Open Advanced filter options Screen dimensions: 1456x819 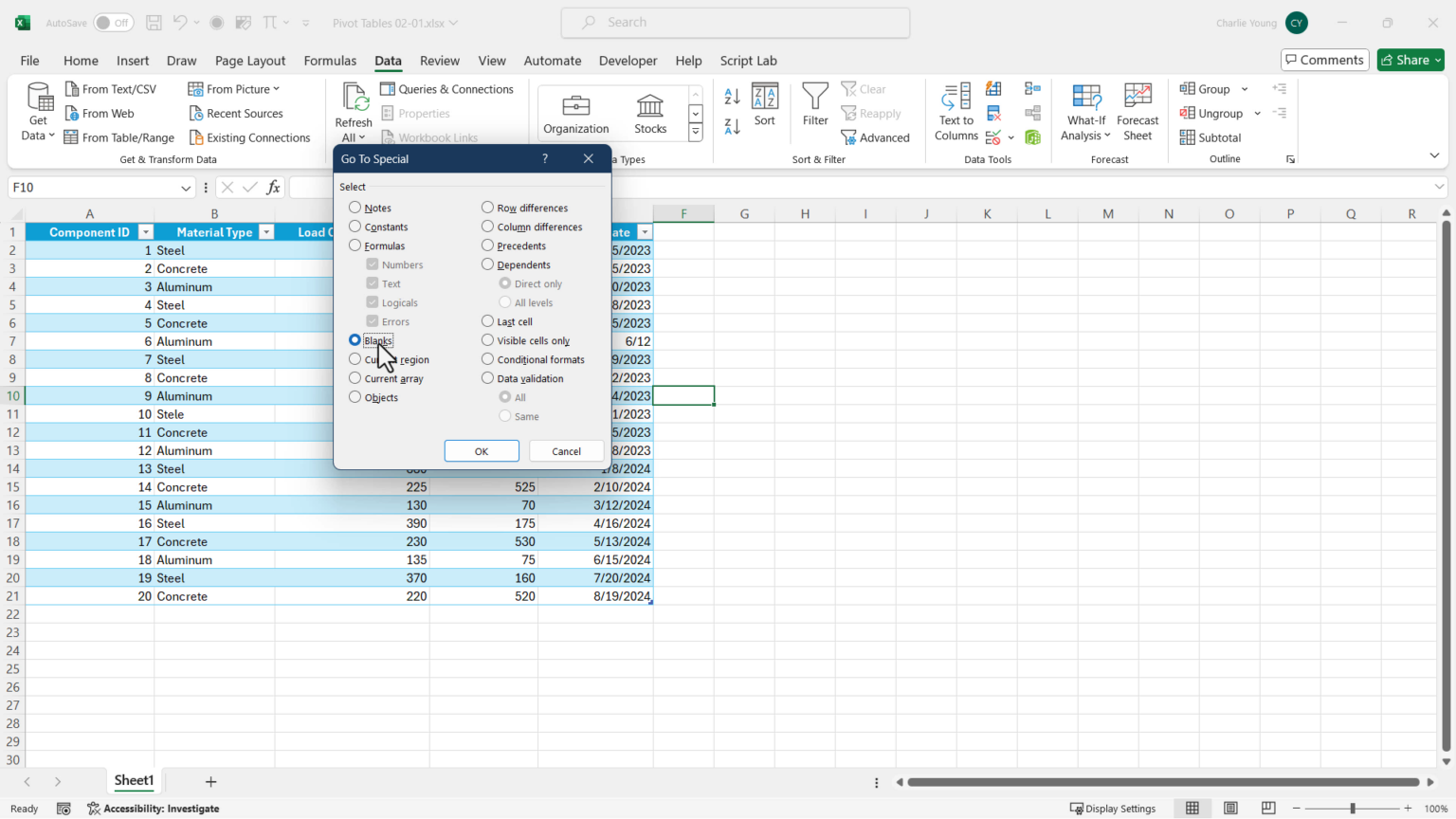tap(875, 137)
